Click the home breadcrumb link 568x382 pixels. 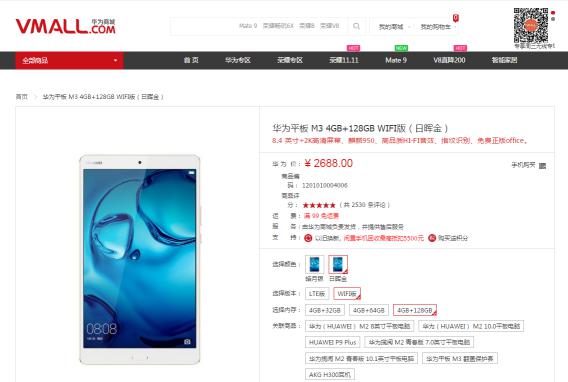click(x=21, y=97)
